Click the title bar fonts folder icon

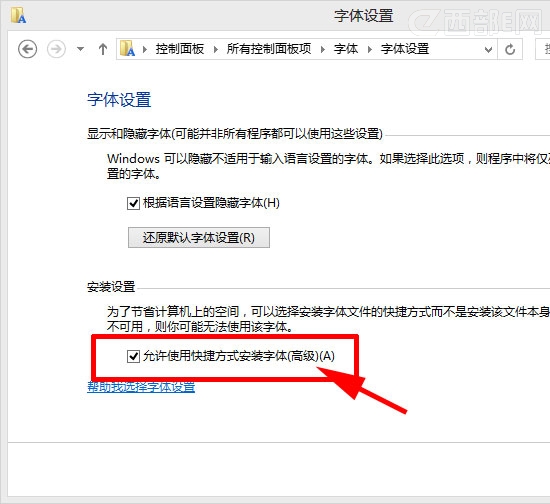click(18, 15)
